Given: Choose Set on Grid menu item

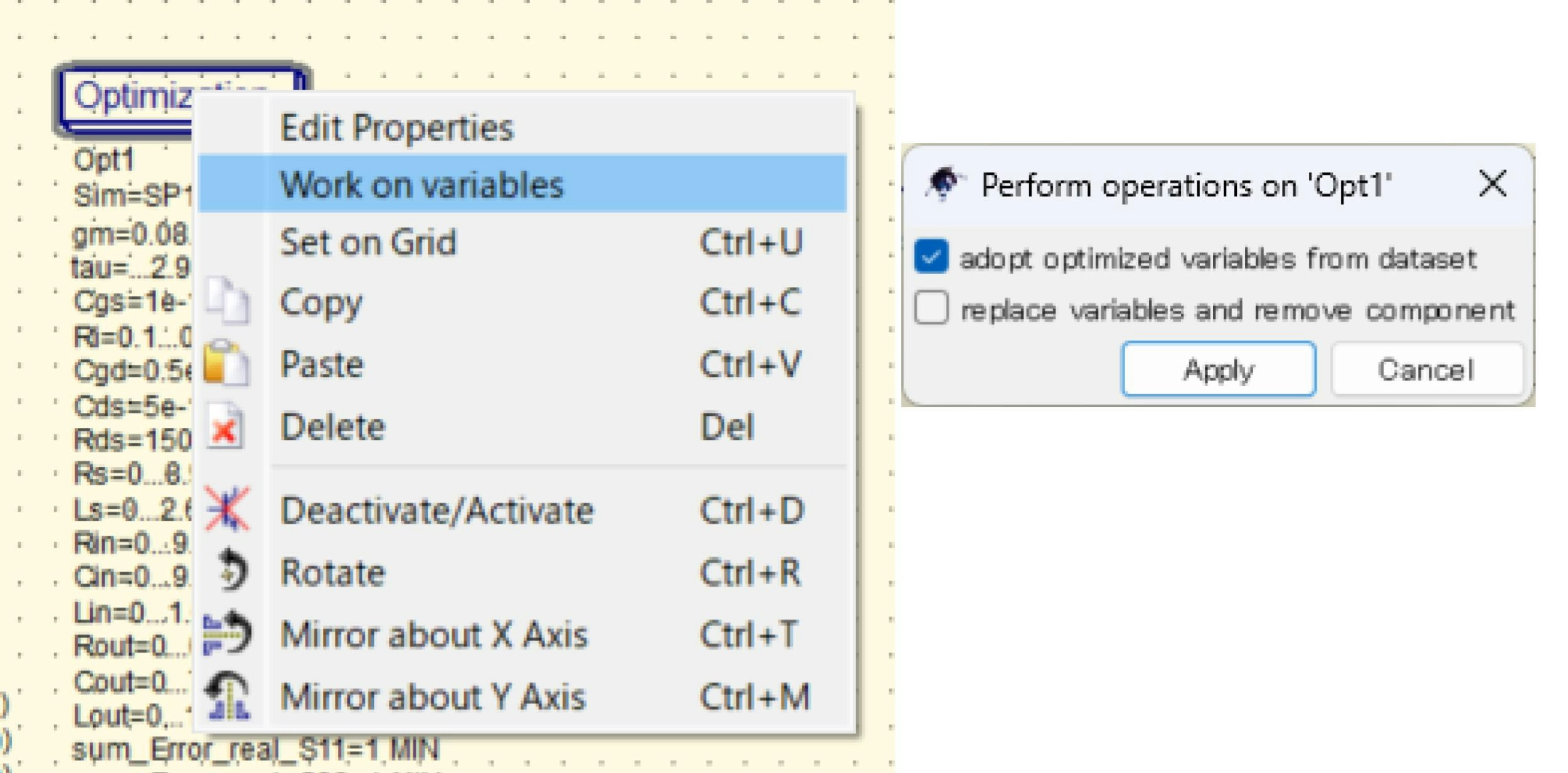Looking at the screenshot, I should pos(368,242).
